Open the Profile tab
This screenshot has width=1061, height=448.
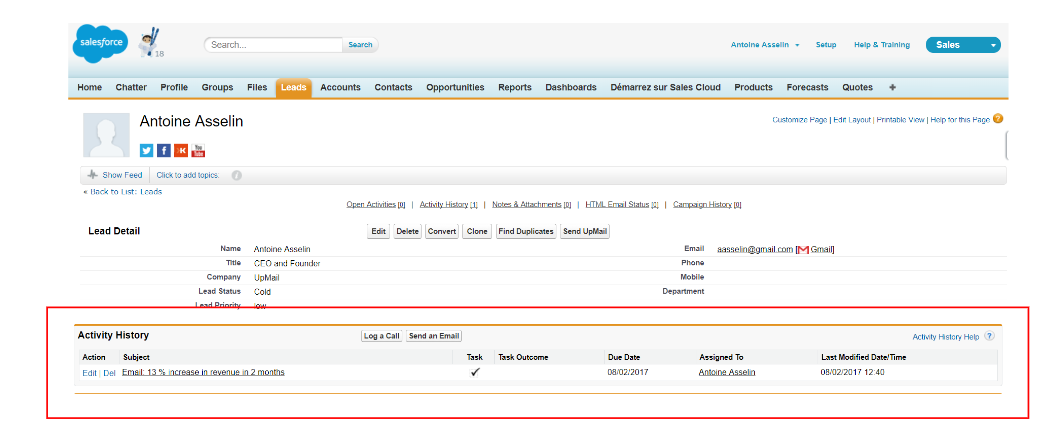[174, 87]
